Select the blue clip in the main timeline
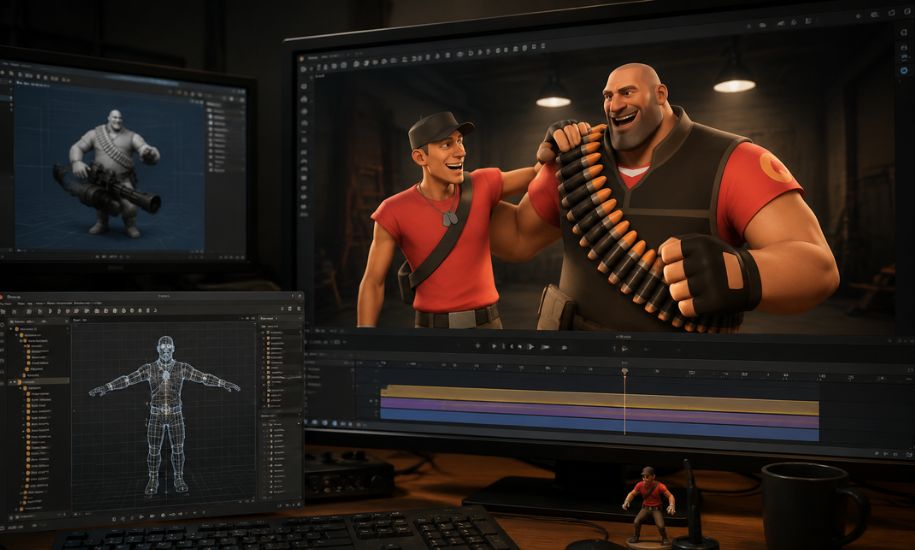This screenshot has width=915, height=550. [599, 425]
